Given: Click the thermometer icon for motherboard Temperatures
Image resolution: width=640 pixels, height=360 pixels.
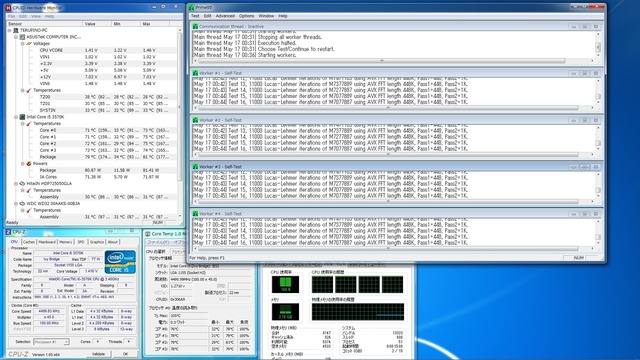Looking at the screenshot, I should coord(29,90).
